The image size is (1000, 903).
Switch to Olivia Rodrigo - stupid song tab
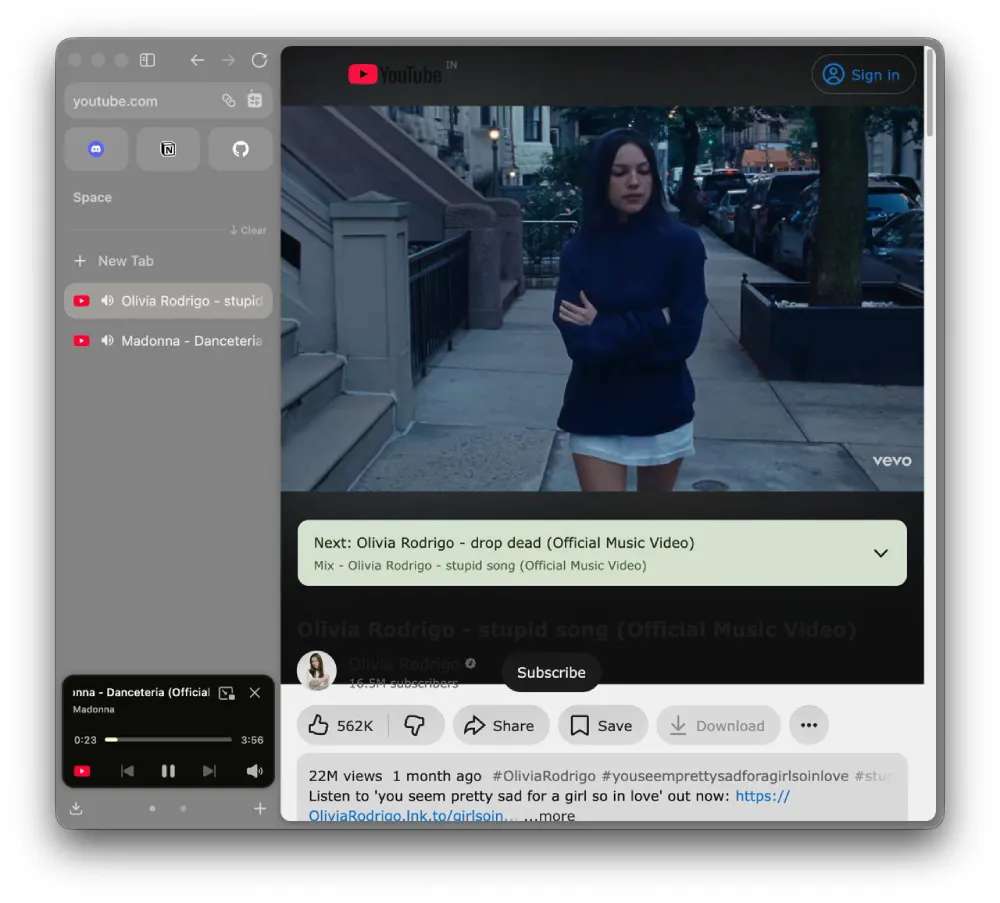click(168, 300)
